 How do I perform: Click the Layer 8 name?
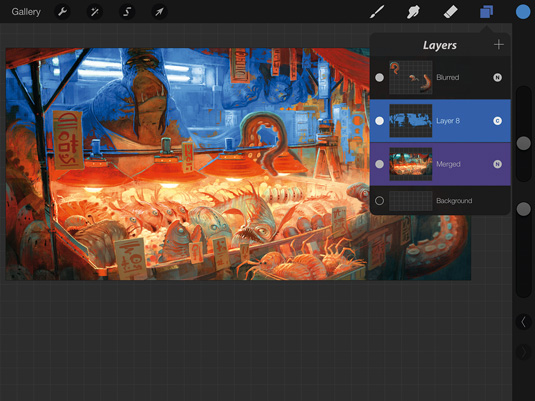(448, 121)
